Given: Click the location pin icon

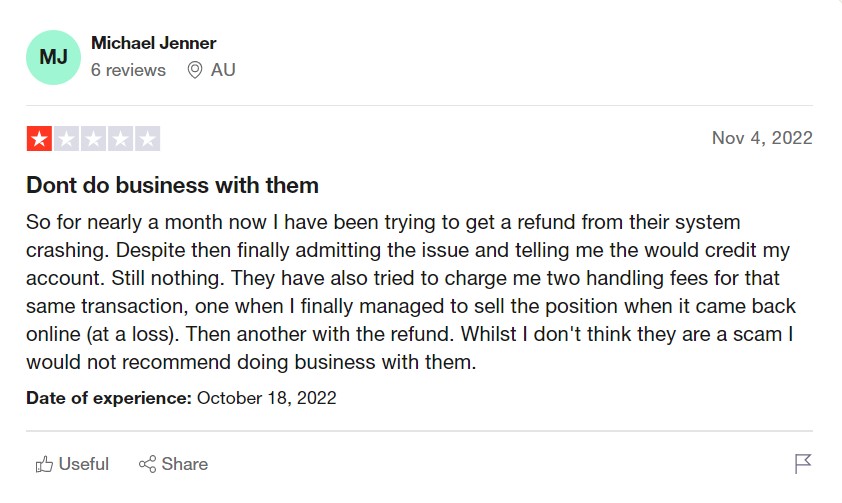Looking at the screenshot, I should 195,70.
